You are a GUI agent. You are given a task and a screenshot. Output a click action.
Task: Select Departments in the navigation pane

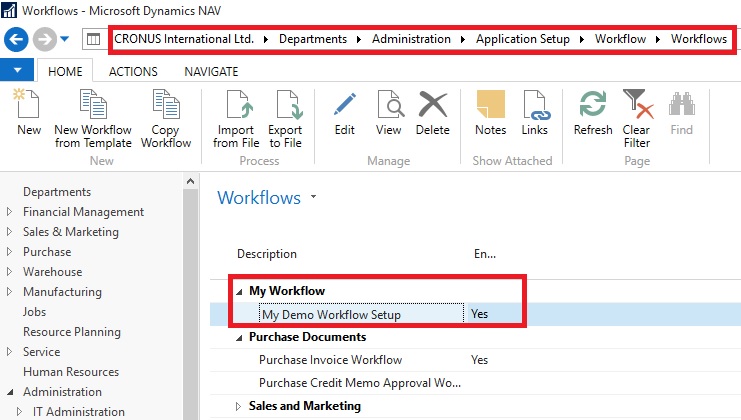[x=57, y=192]
